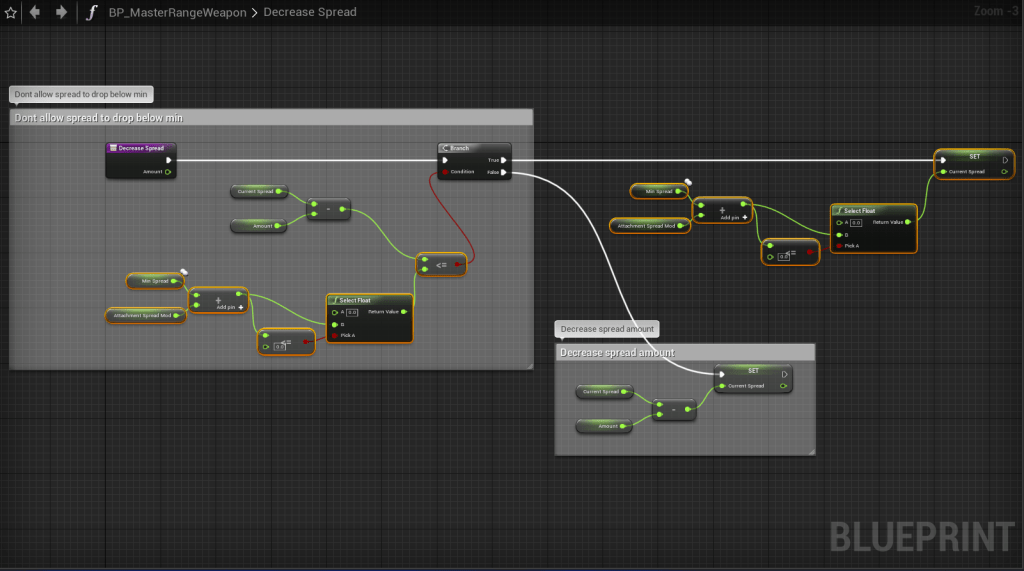Go back using the left arrow
The width and height of the screenshot is (1024, 571).
(36, 12)
